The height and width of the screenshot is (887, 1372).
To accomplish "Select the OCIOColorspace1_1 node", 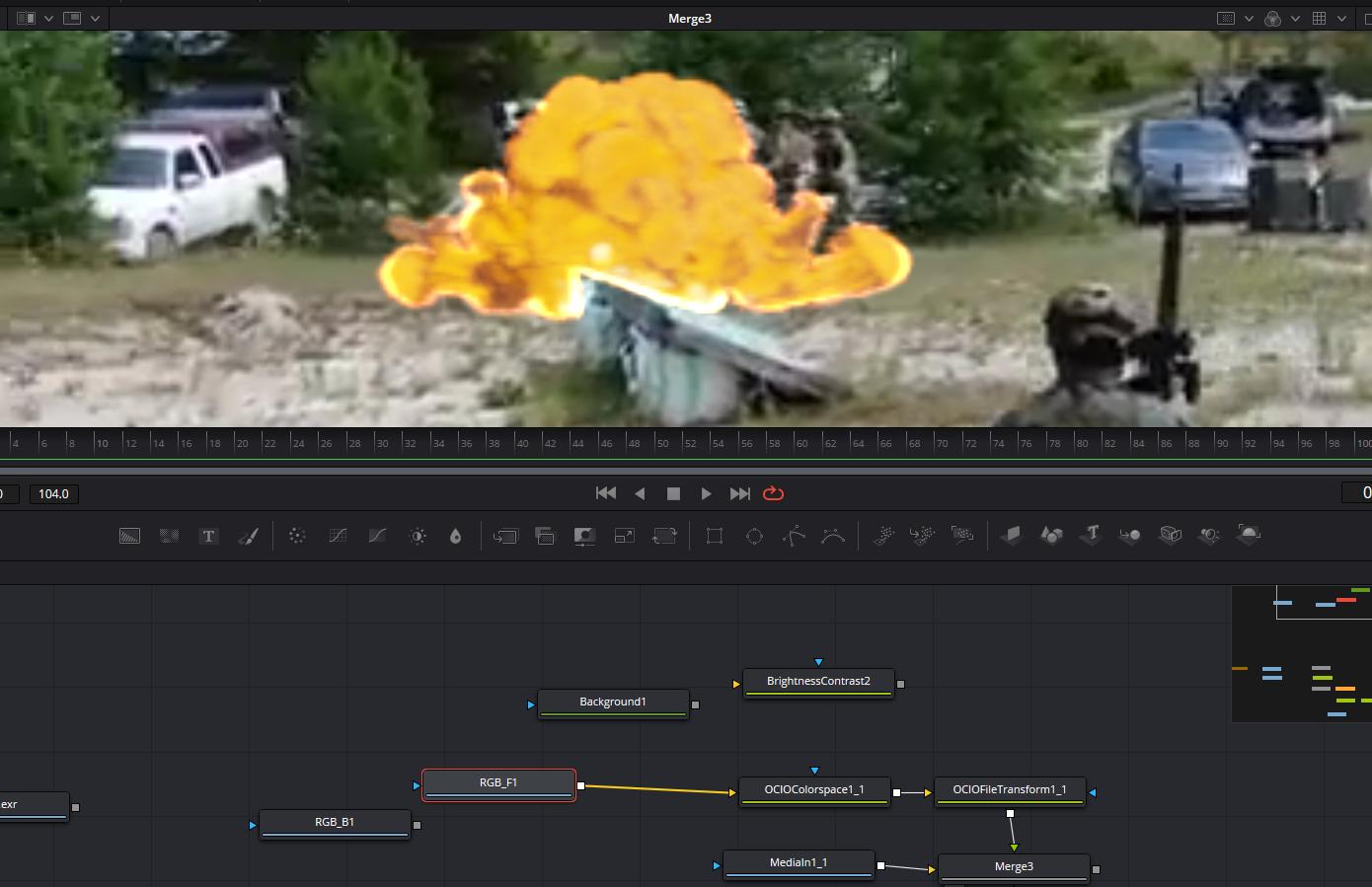I will pos(814,791).
